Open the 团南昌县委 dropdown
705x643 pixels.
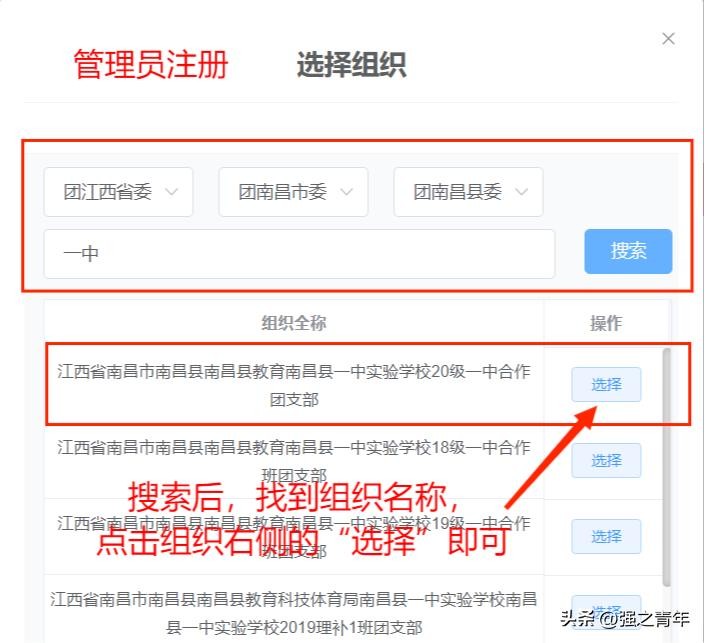click(x=468, y=192)
